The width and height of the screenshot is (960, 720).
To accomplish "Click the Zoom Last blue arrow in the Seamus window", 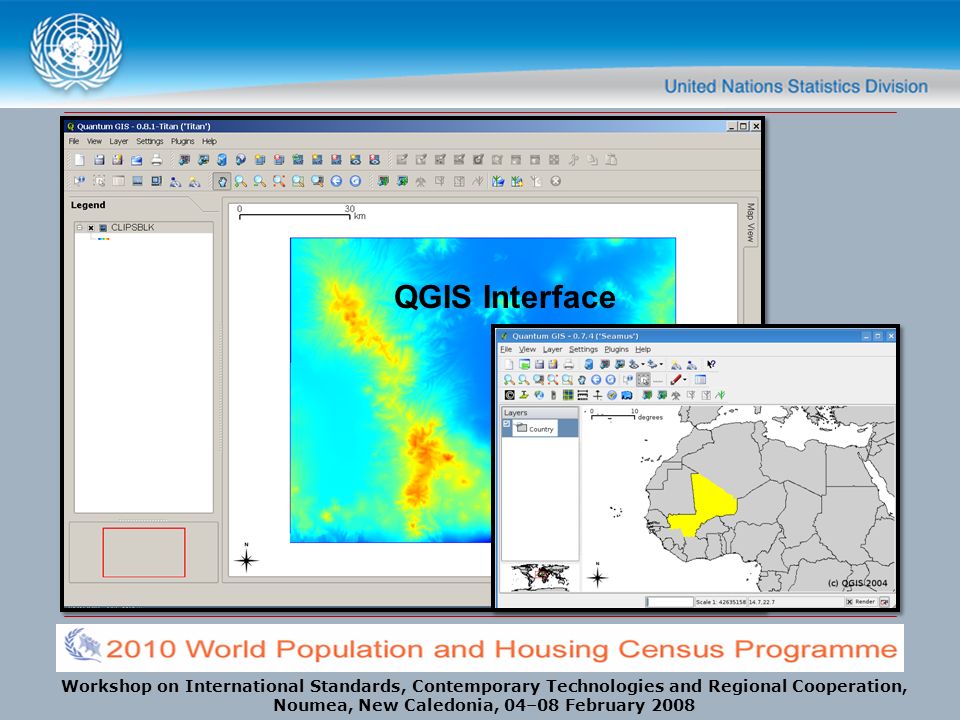I will (596, 380).
